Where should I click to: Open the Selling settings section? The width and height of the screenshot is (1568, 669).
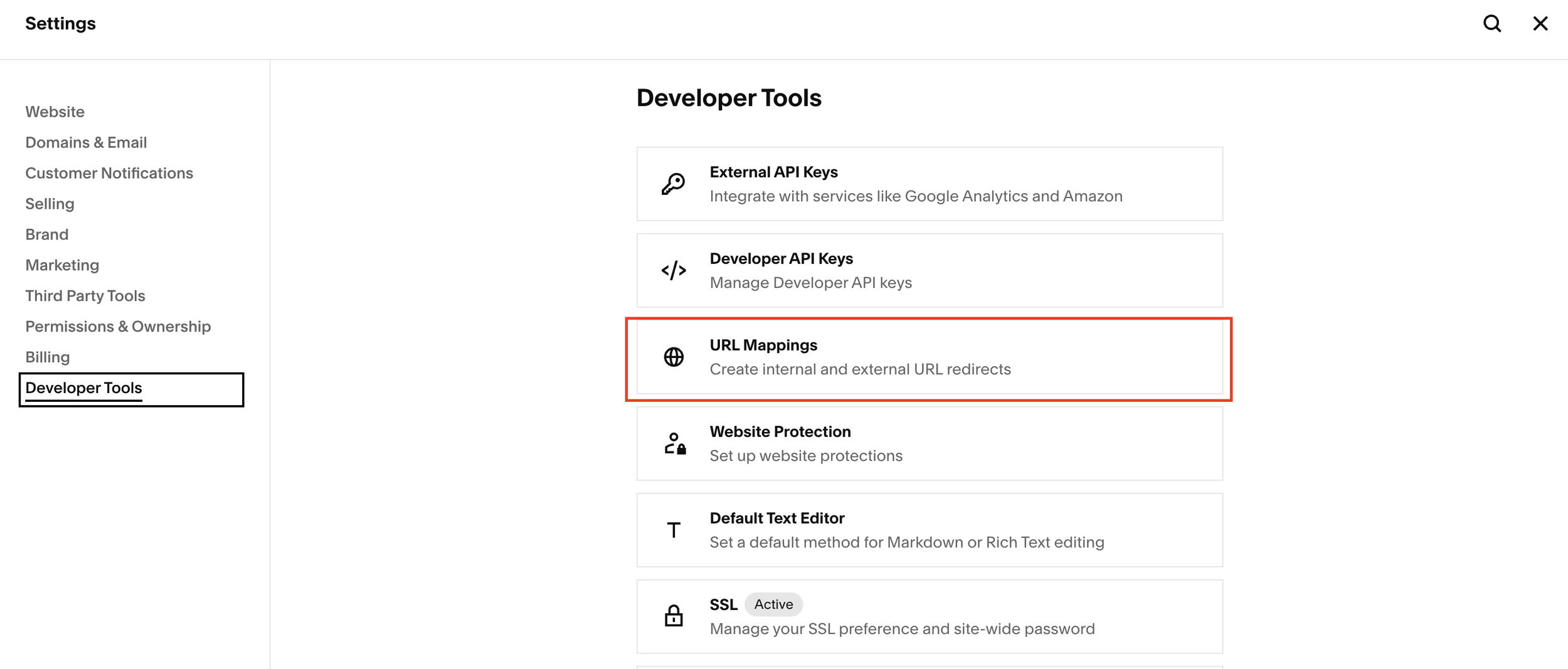click(x=50, y=204)
